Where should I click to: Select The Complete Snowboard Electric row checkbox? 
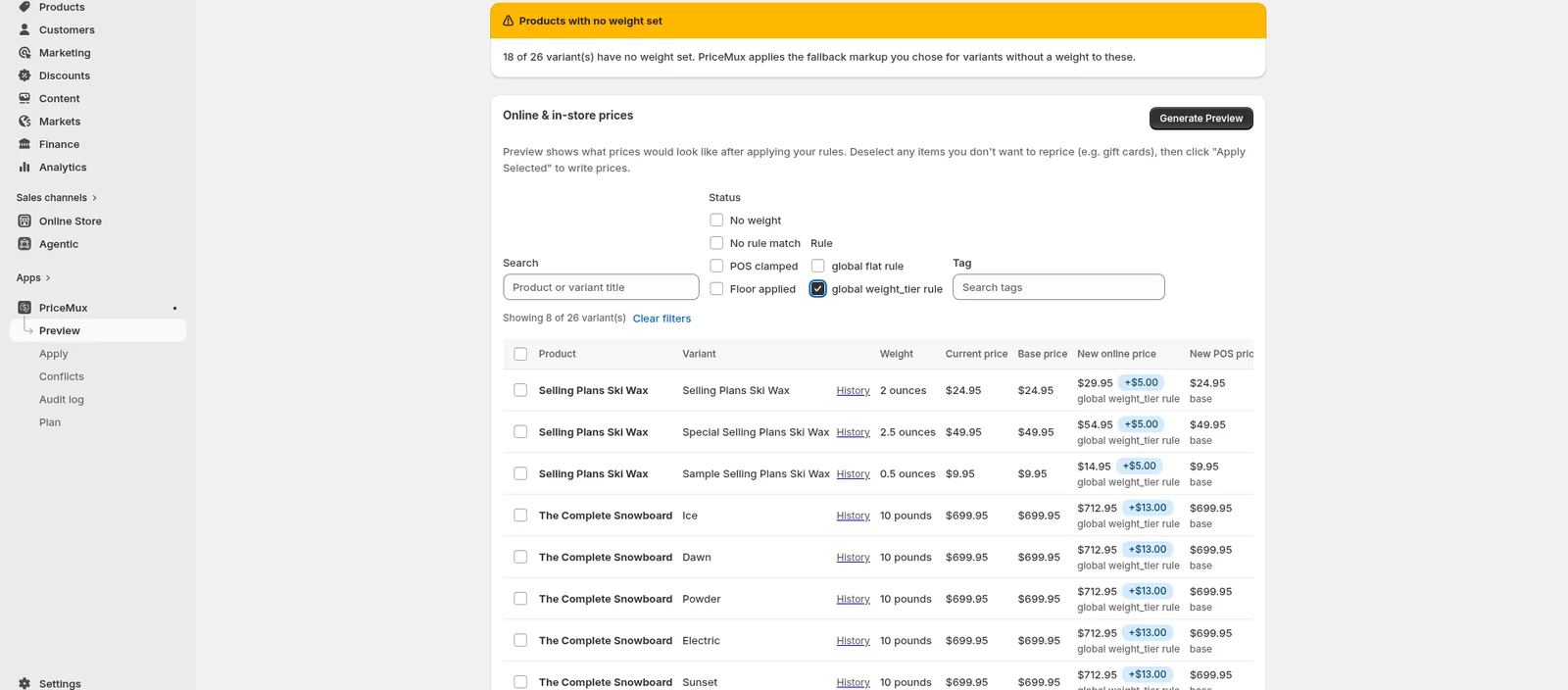tap(520, 640)
